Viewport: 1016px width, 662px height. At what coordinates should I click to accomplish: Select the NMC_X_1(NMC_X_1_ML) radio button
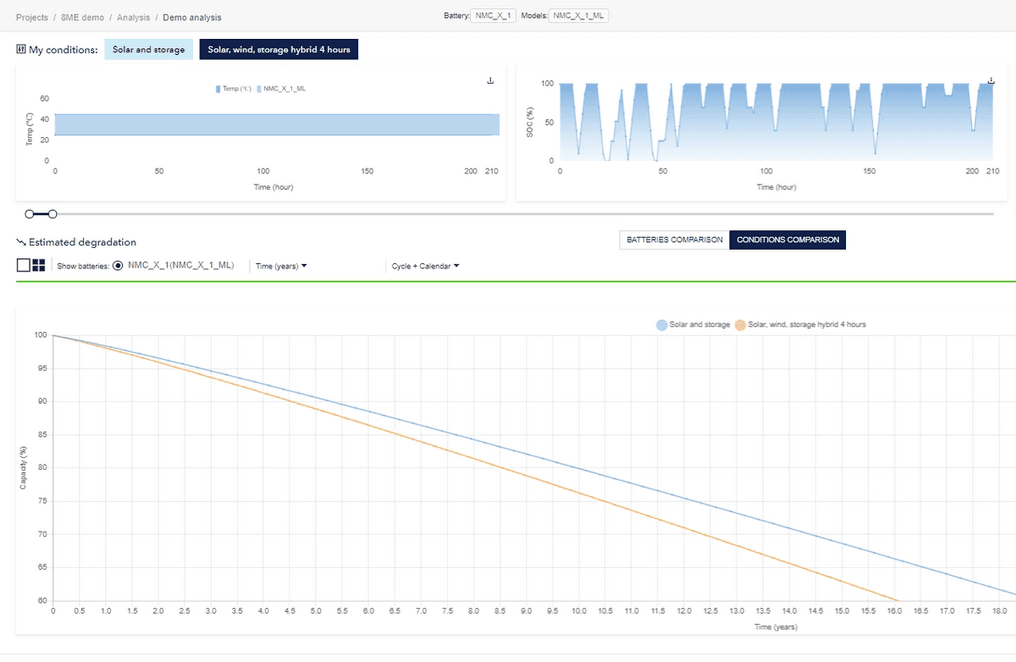click(118, 265)
